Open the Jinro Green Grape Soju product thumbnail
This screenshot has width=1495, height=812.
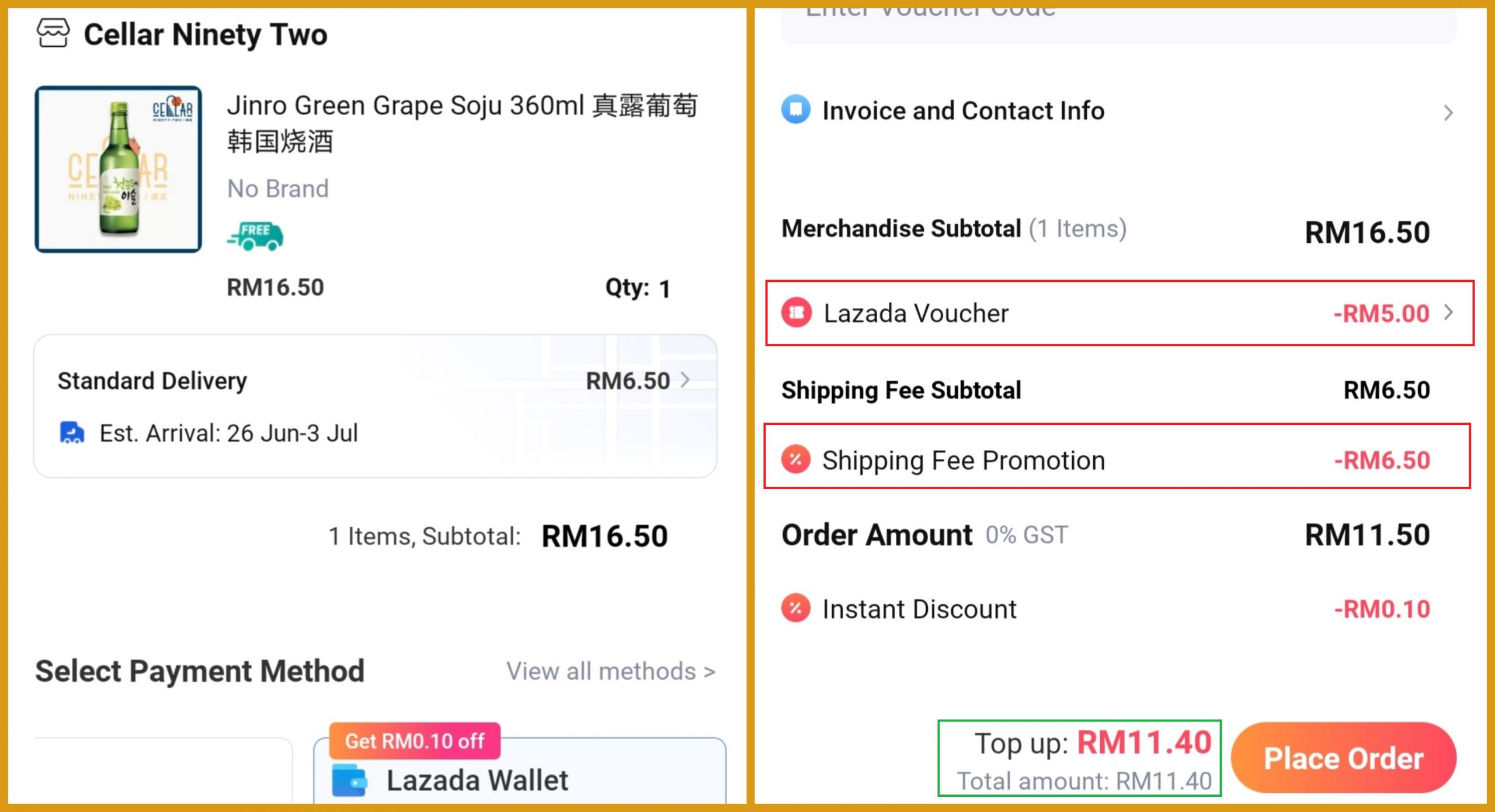(x=119, y=169)
